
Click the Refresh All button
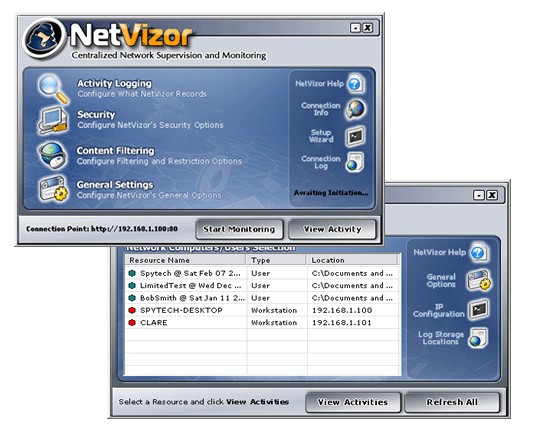point(452,402)
